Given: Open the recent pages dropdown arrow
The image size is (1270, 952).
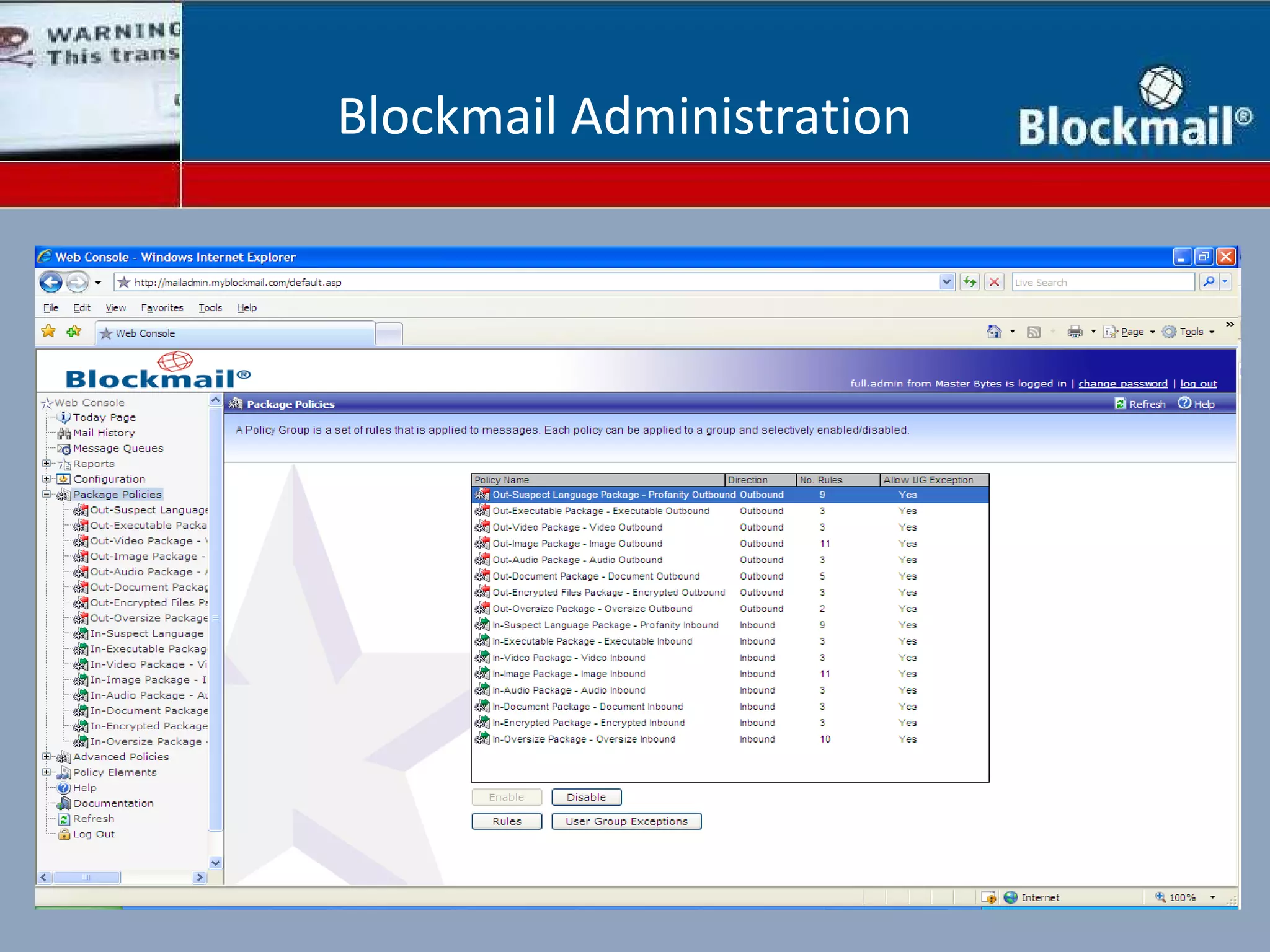Looking at the screenshot, I should pos(98,283).
